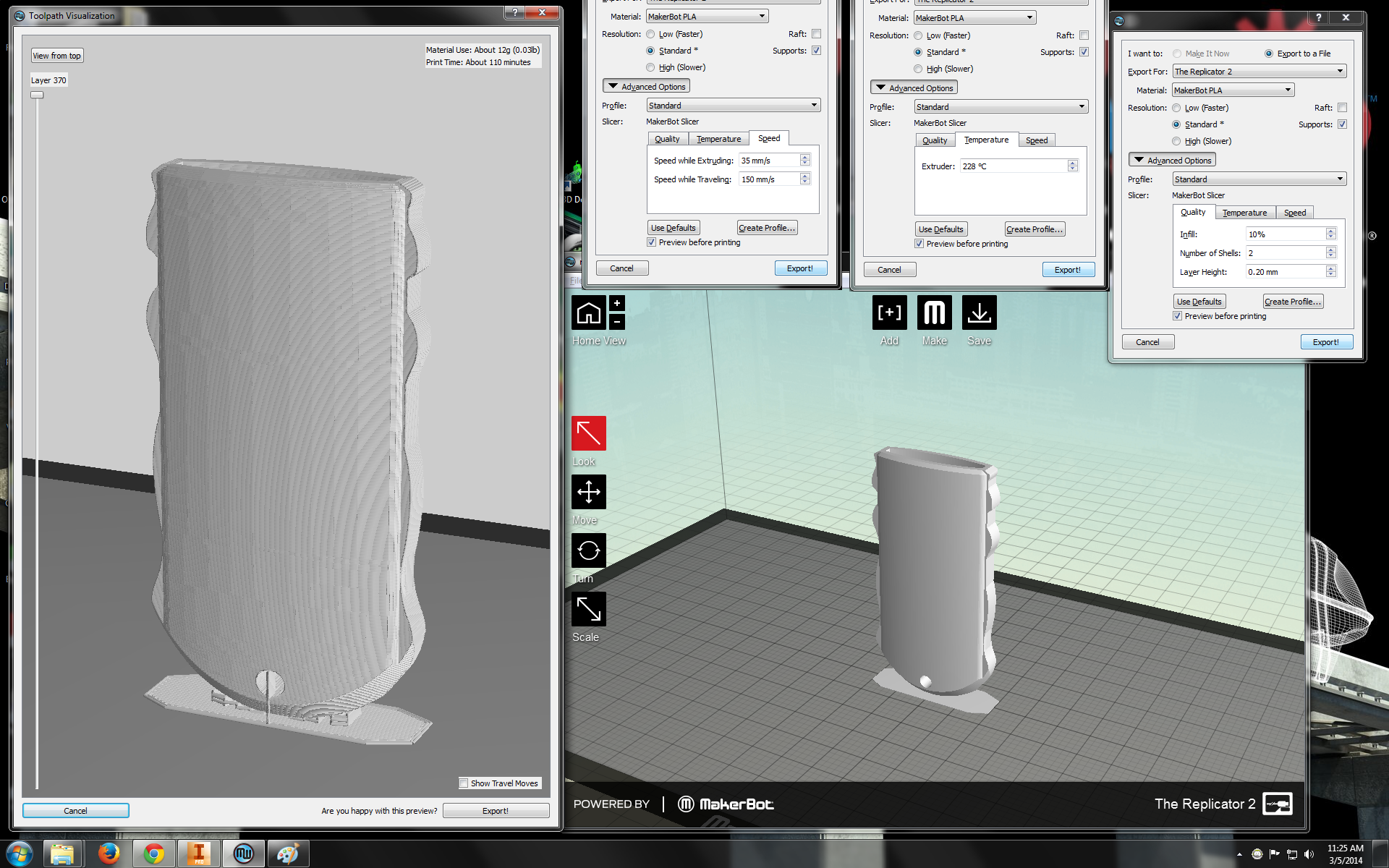
Task: Click the vertical layer slider track
Action: click(37, 441)
